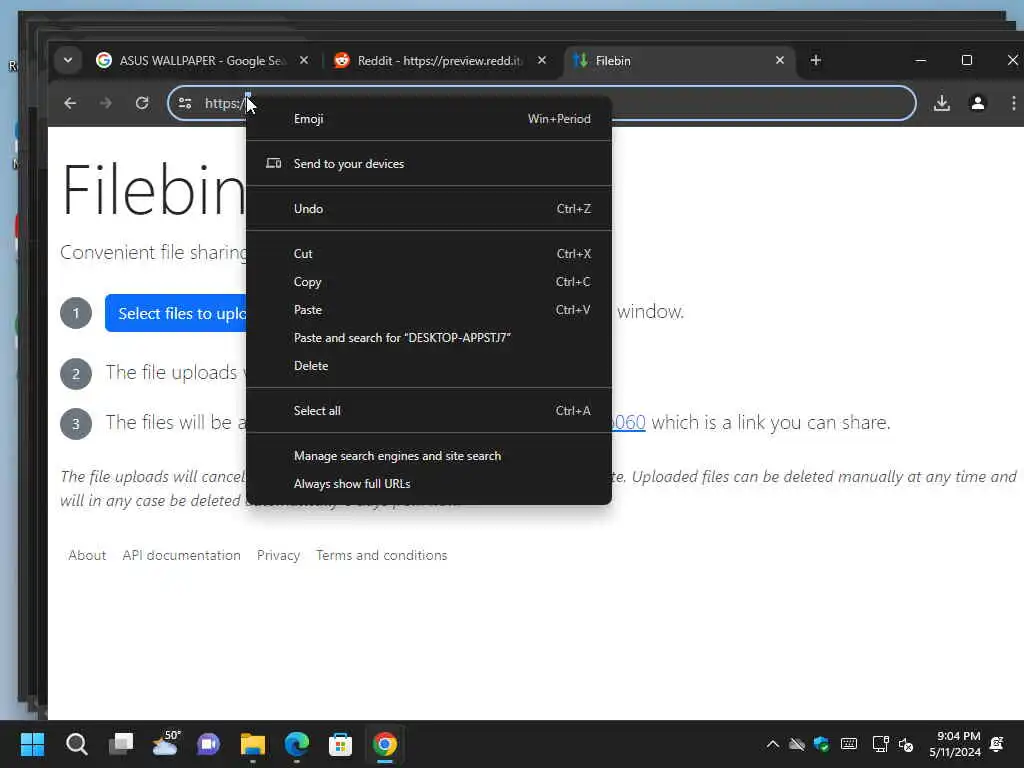Screen dimensions: 1024x768
Task: Close the ASUS WALLPAPER Google Search tab
Action: pyautogui.click(x=304, y=60)
